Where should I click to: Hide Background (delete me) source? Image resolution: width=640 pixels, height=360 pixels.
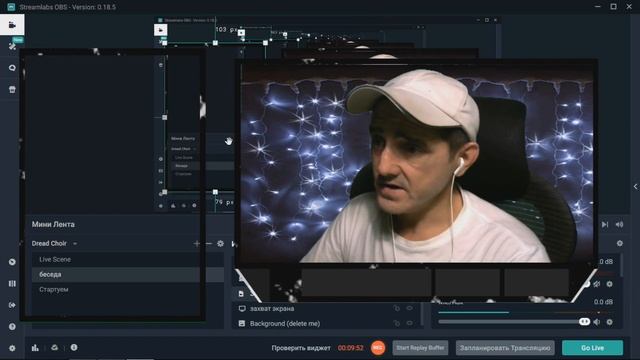[409, 323]
